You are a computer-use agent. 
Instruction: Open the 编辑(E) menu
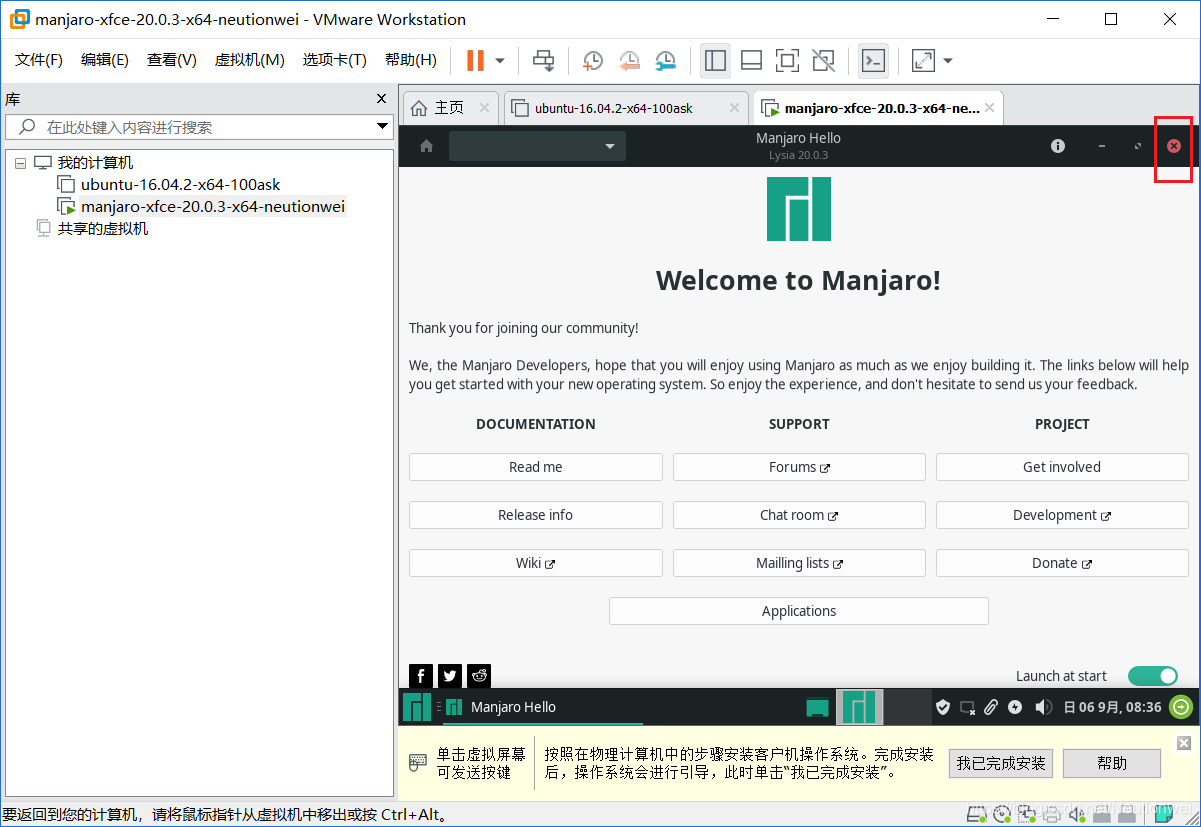click(105, 60)
